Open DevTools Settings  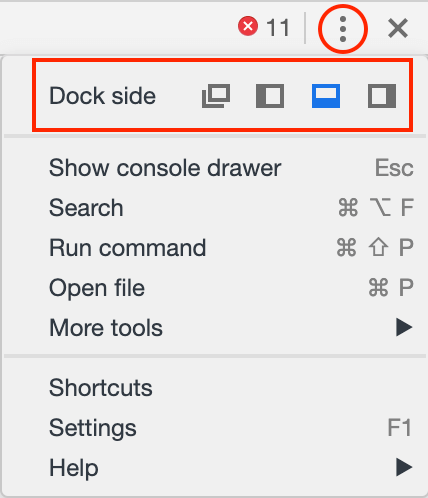tap(215, 428)
